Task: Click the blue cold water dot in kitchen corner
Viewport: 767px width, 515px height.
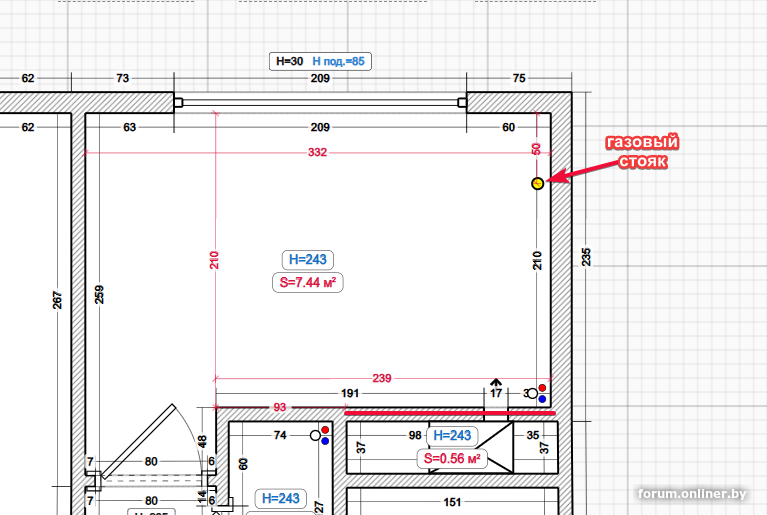Action: (x=542, y=399)
